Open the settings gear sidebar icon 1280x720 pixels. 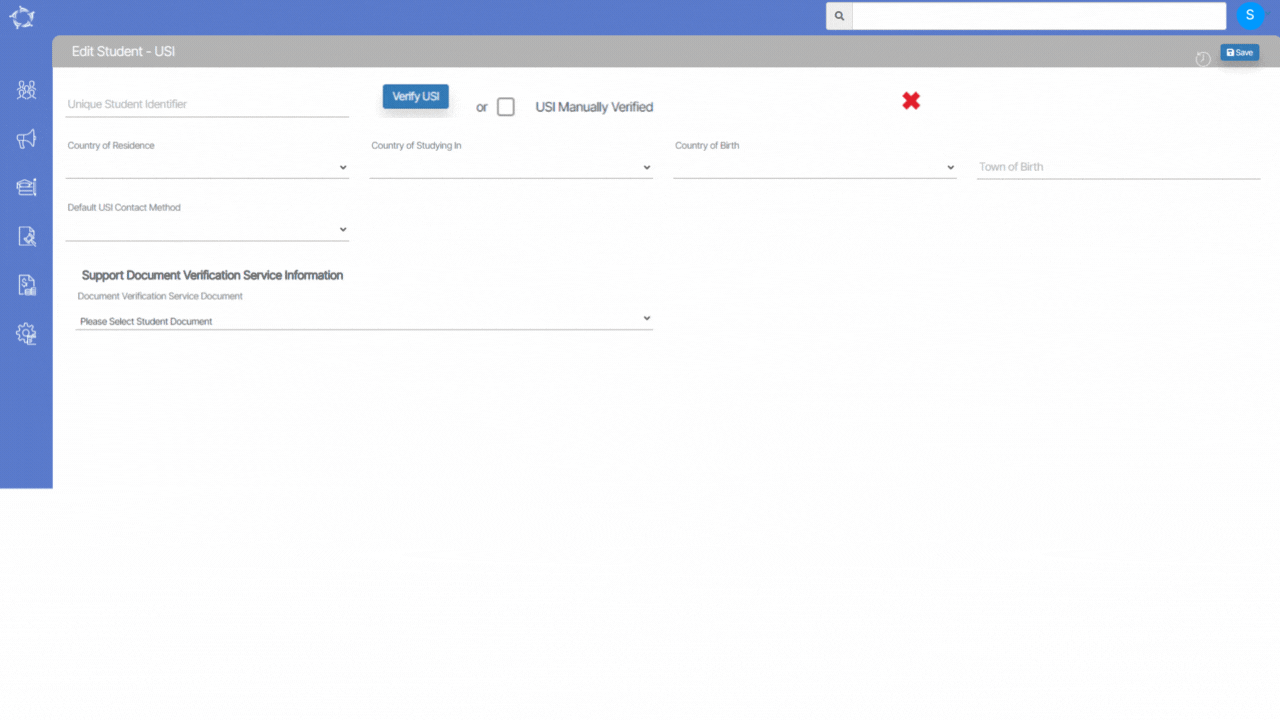(27, 334)
